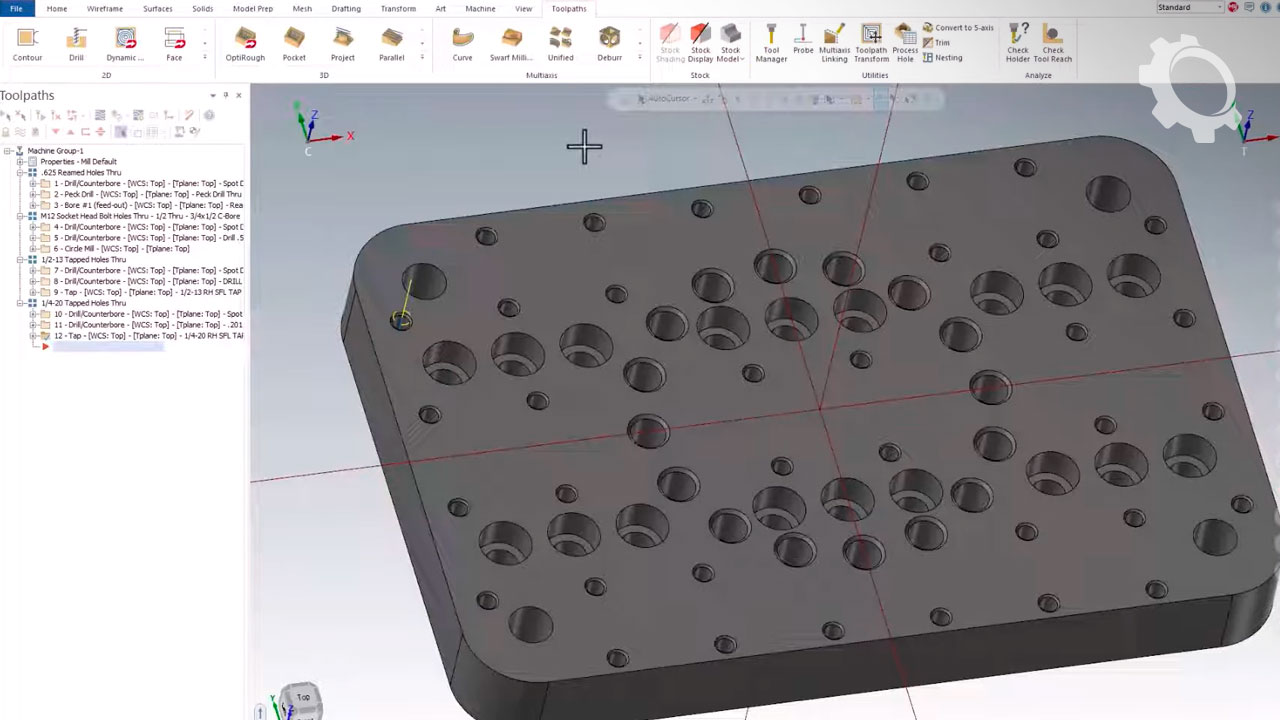The width and height of the screenshot is (1280, 720).
Task: Select the Contour 2D toolpath icon
Action: tap(27, 44)
